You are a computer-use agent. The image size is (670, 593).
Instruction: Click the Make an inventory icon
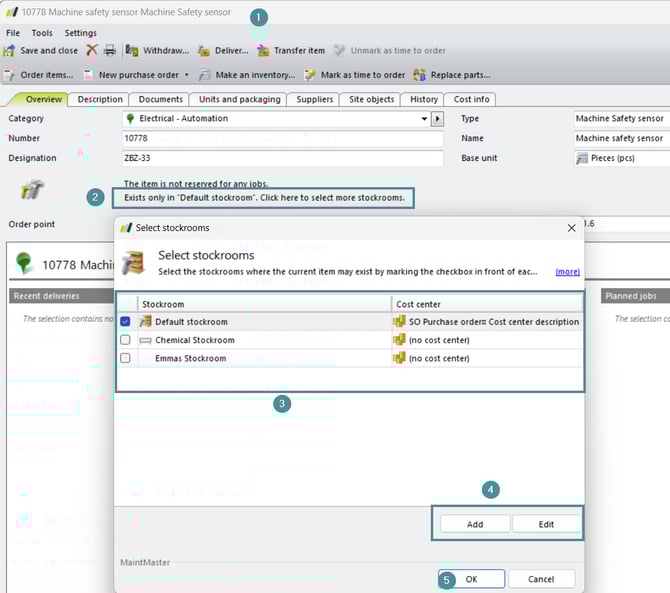[204, 75]
